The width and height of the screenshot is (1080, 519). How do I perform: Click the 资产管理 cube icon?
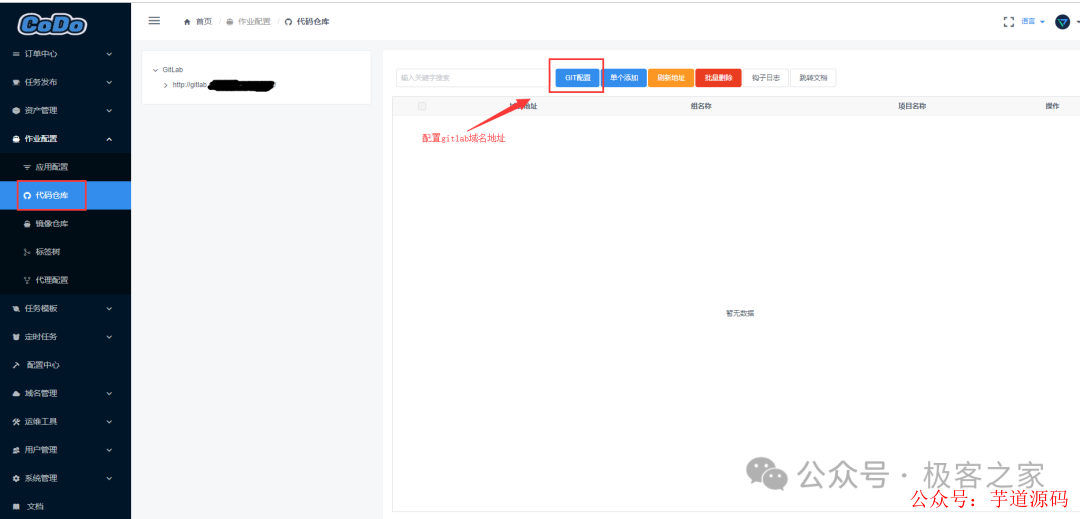coord(17,111)
